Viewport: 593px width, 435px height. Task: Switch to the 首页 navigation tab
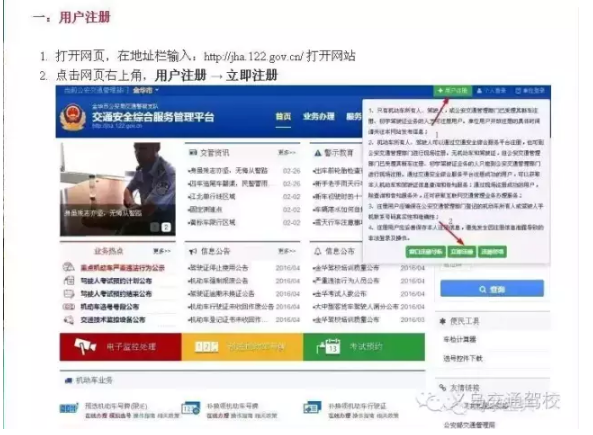click(283, 117)
